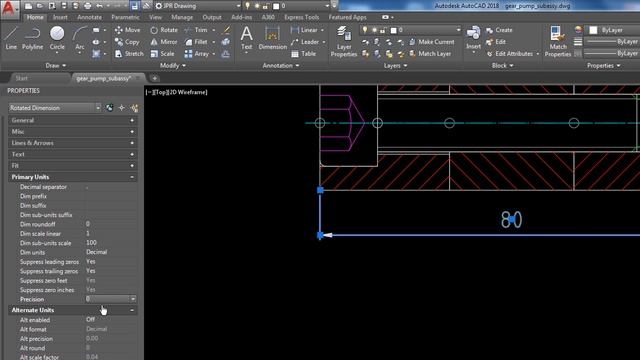Screen dimensions: 640x360
Task: Toggle layer freeze sun in Layers panel
Action: 374,30
